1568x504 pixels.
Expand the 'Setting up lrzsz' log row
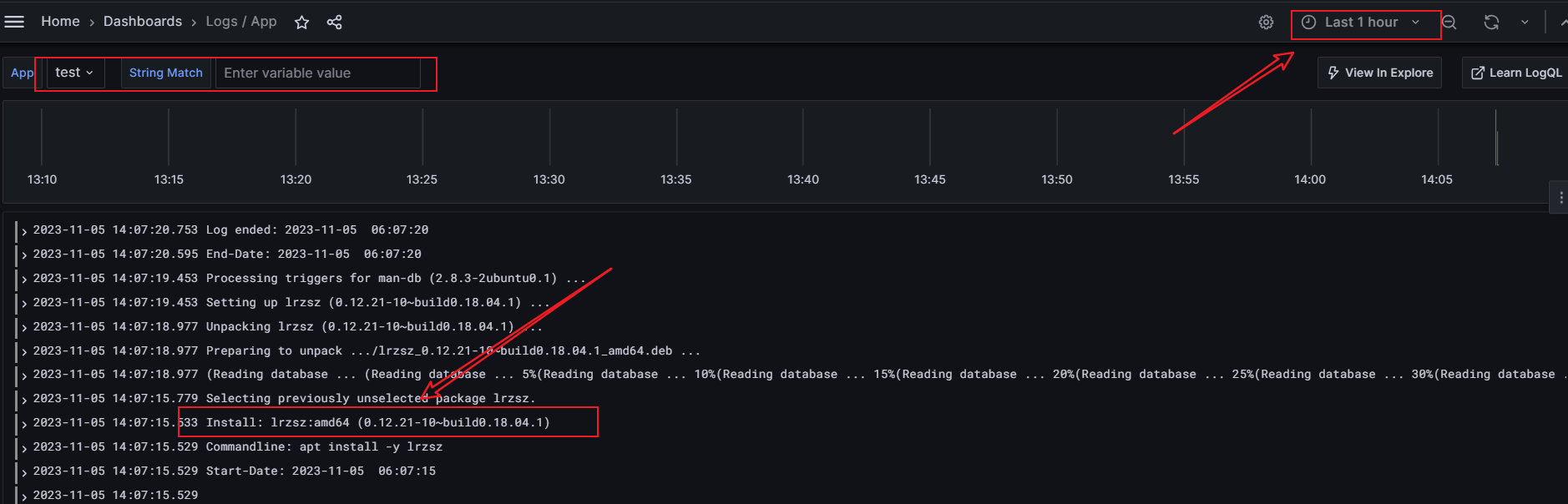pyautogui.click(x=25, y=303)
